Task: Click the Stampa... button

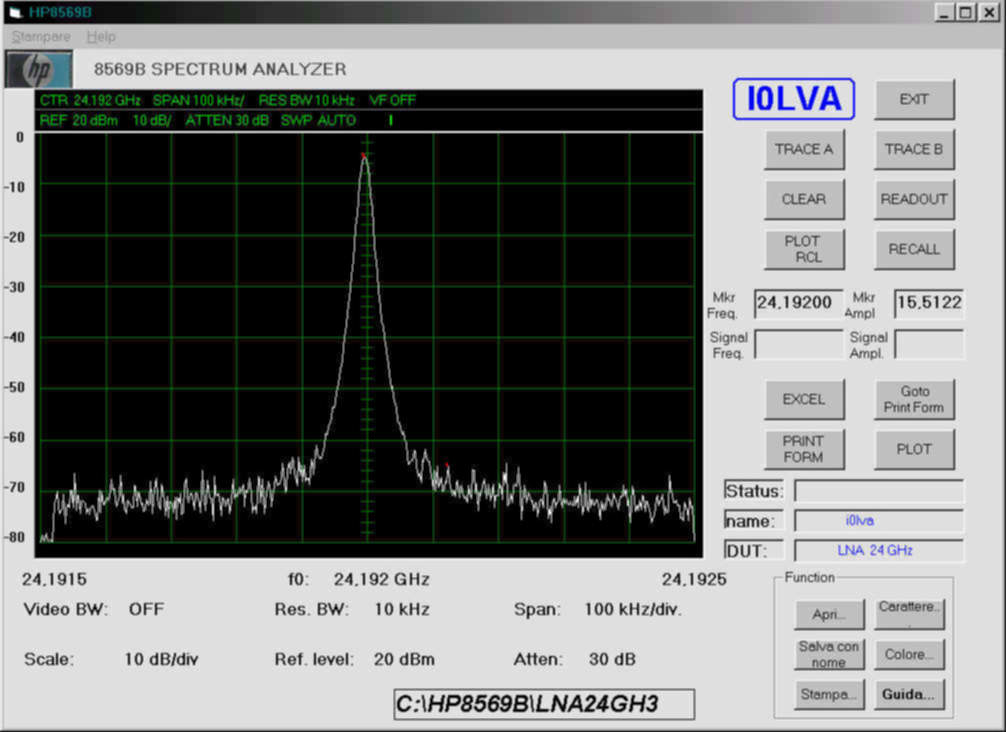Action: [829, 694]
